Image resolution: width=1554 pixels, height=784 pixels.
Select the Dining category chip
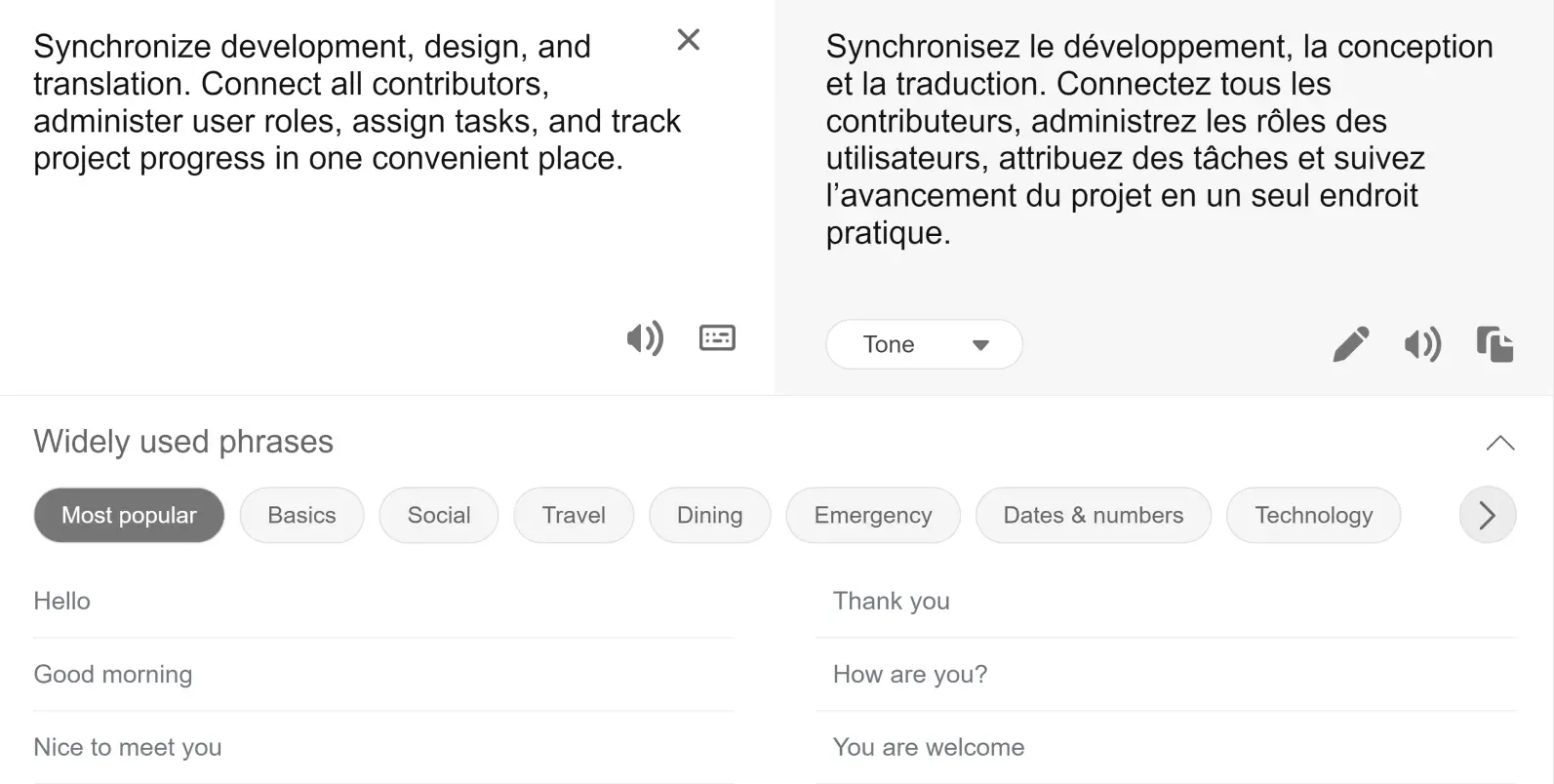point(709,515)
